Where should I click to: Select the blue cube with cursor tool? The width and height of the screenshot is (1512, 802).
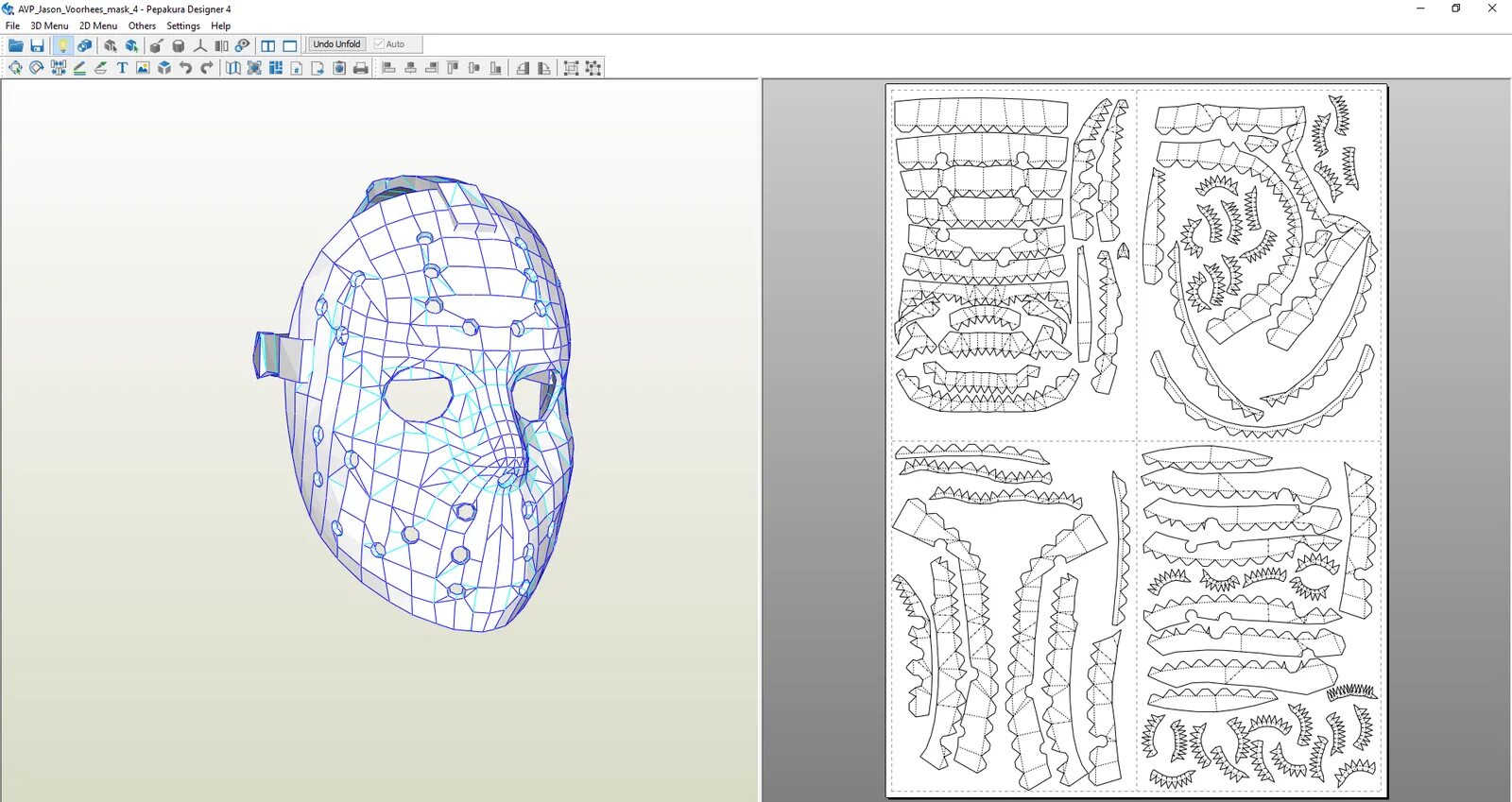coord(131,45)
